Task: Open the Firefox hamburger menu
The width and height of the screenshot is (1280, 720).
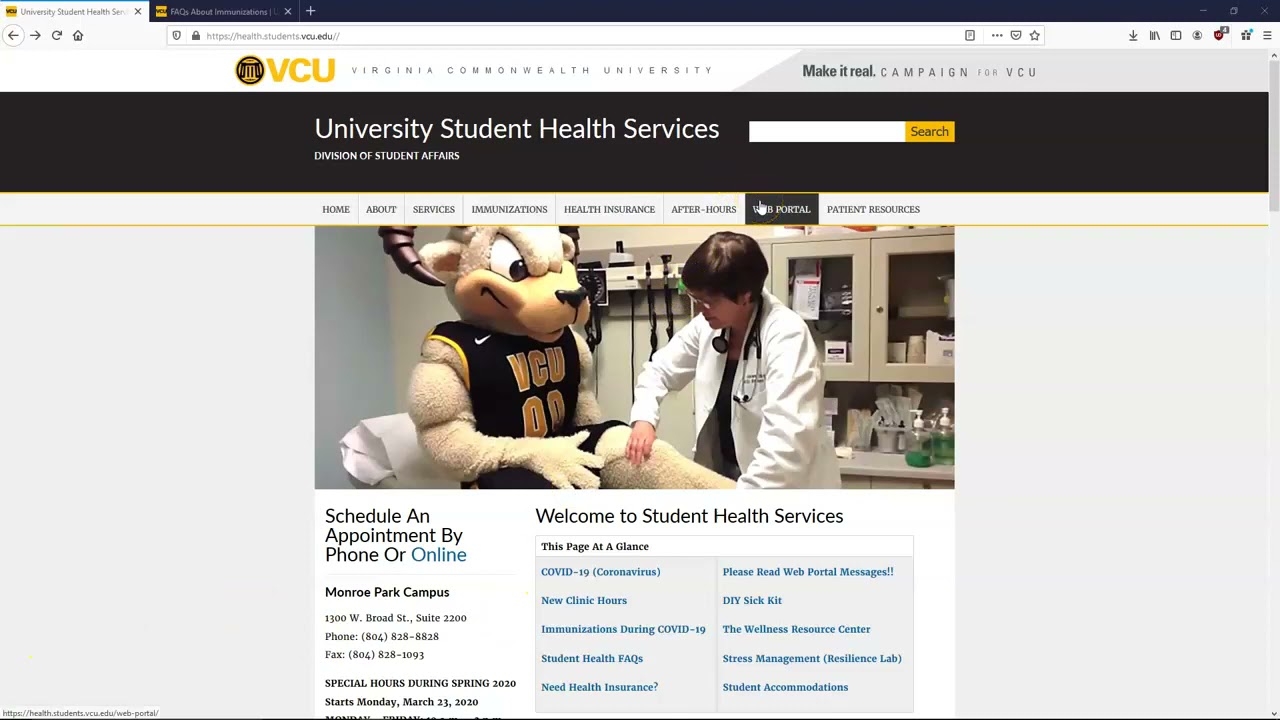Action: pos(1267,35)
